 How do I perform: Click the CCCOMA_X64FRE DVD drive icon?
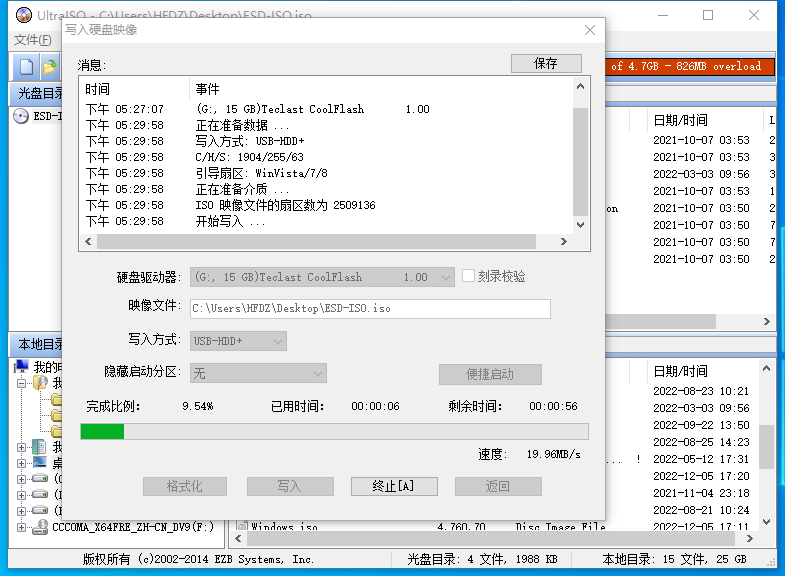40,527
